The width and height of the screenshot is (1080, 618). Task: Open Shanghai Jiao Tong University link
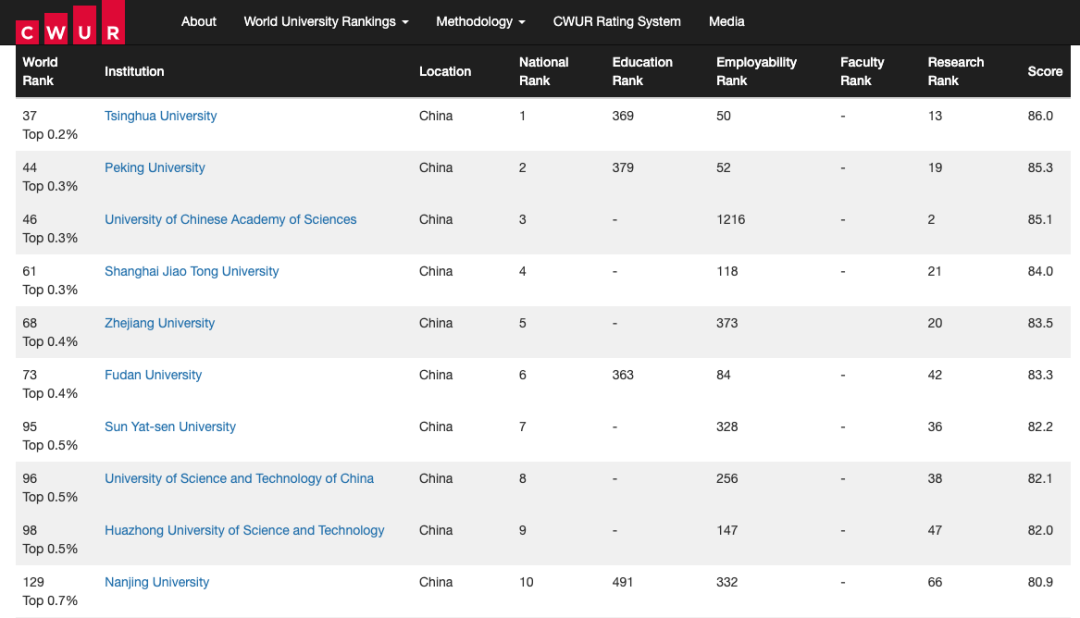(191, 271)
